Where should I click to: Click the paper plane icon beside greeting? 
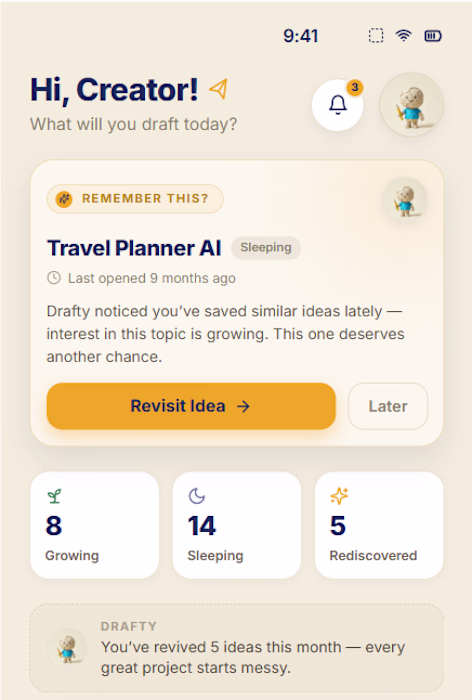click(218, 89)
